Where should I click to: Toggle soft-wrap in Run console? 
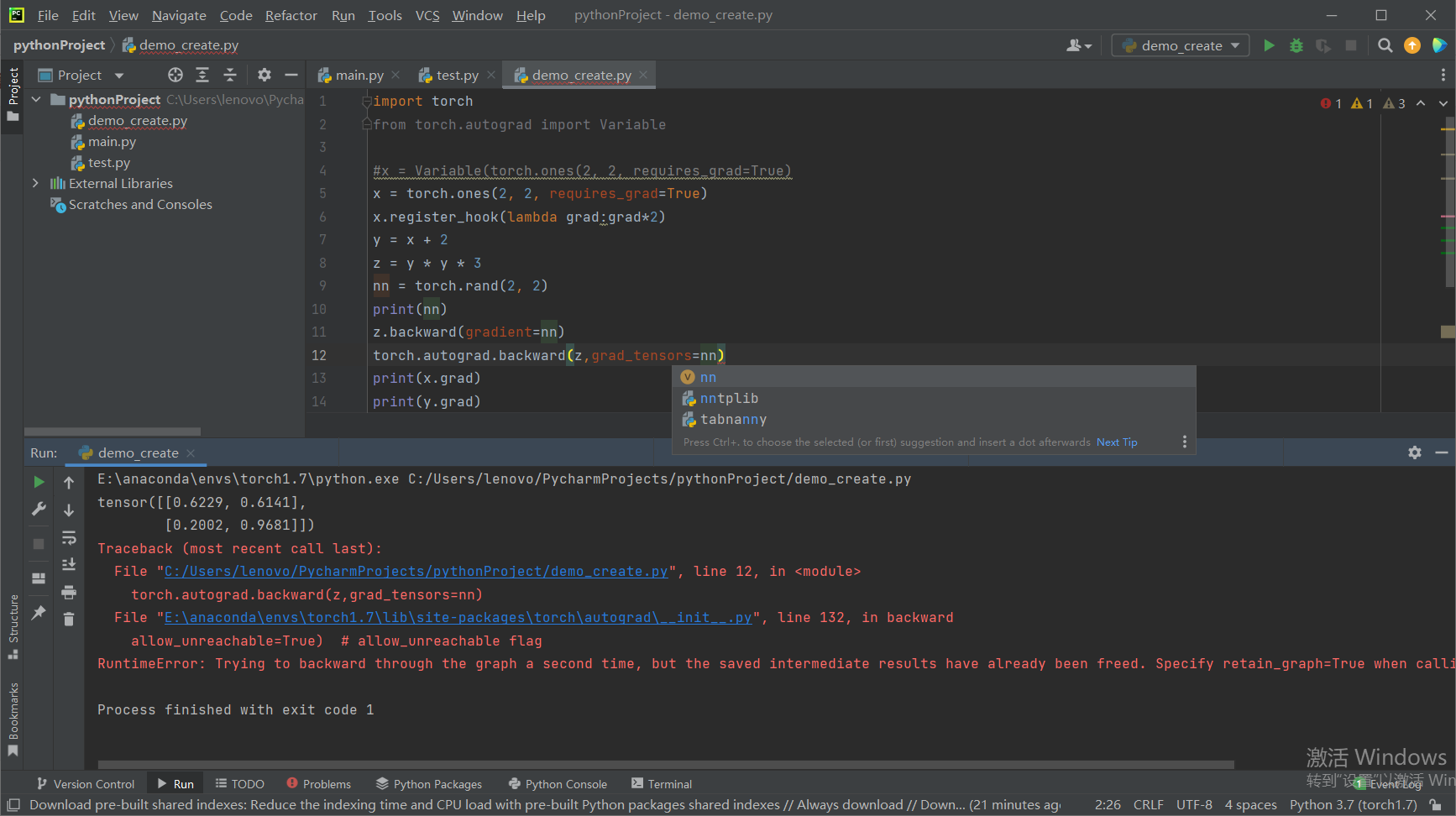point(69,537)
